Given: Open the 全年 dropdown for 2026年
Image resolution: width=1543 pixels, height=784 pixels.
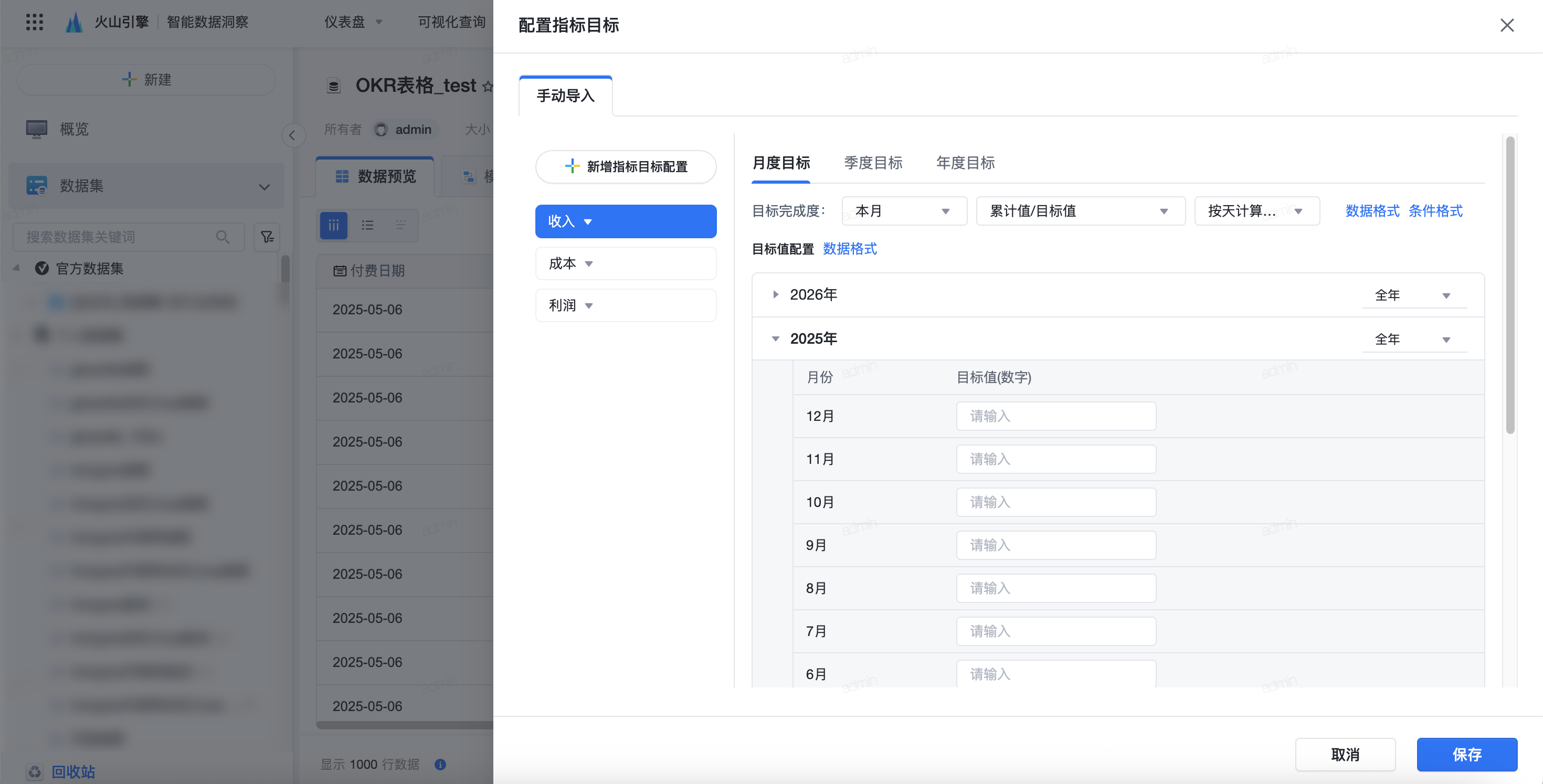Looking at the screenshot, I should tap(1414, 295).
